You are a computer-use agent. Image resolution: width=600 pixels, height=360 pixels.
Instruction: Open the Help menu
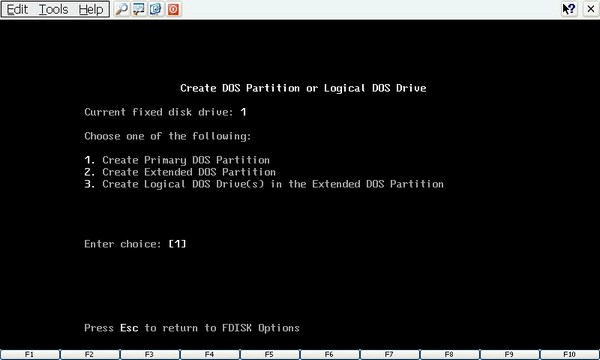(x=91, y=9)
